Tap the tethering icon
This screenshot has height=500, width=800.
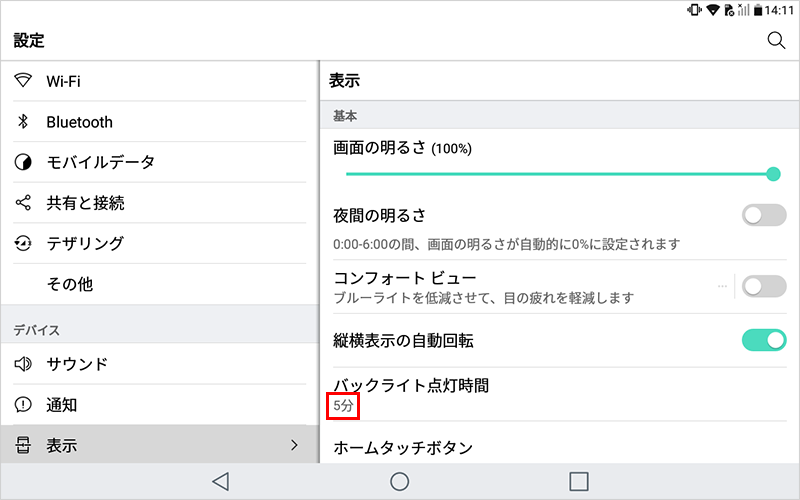pyautogui.click(x=23, y=243)
